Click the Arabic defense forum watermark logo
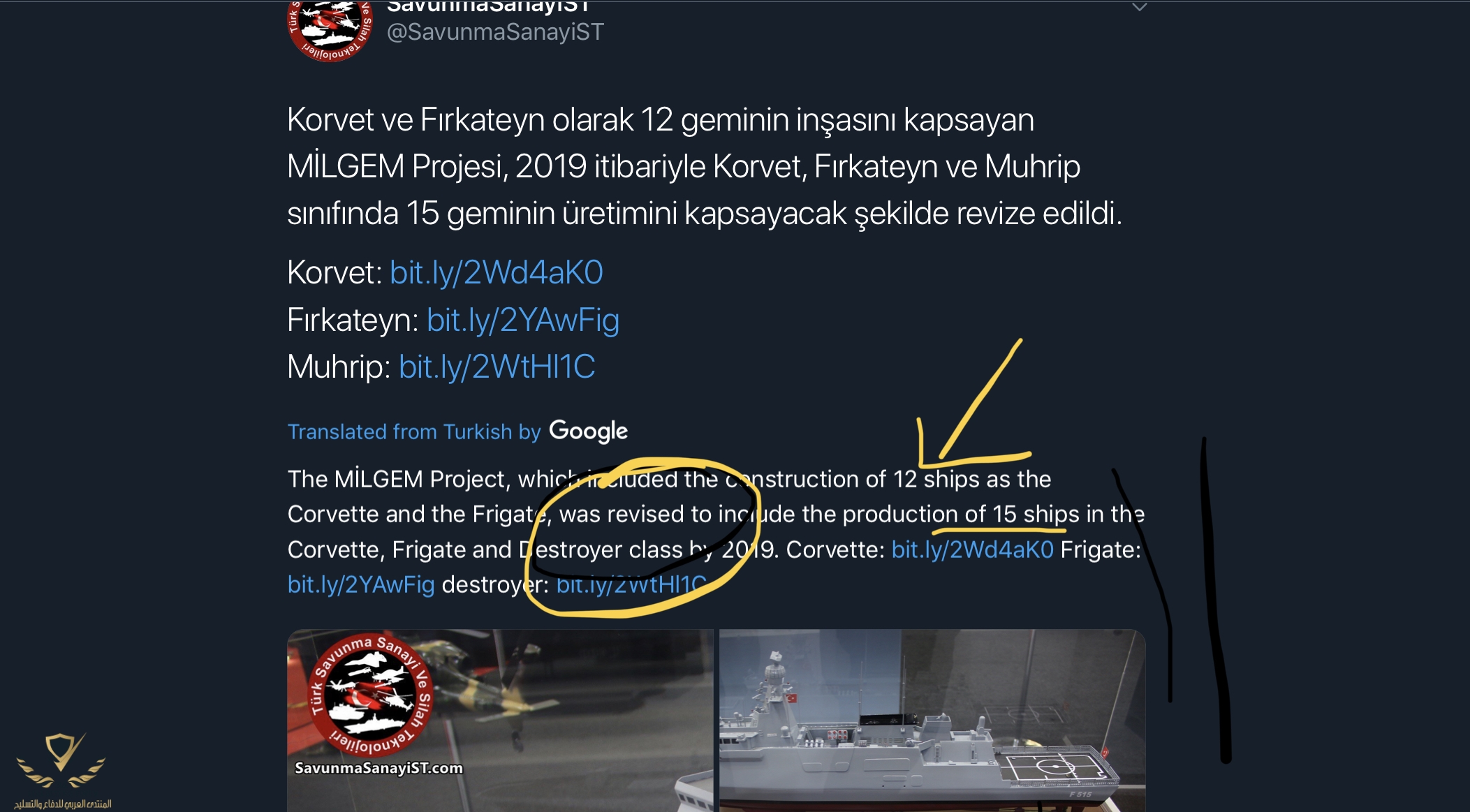This screenshot has width=1470, height=812. 62,771
